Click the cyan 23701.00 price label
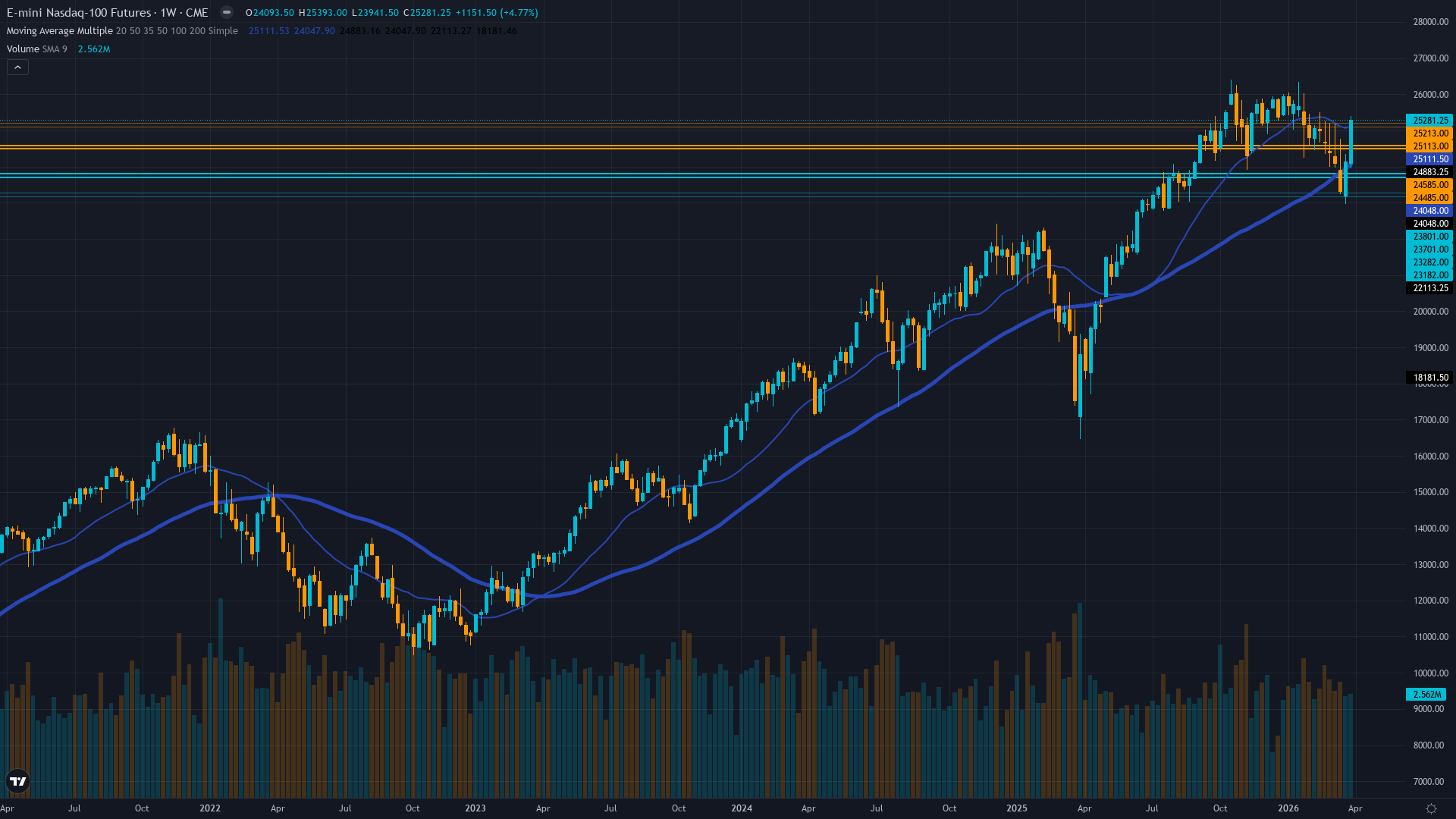Image resolution: width=1456 pixels, height=819 pixels. click(x=1429, y=249)
